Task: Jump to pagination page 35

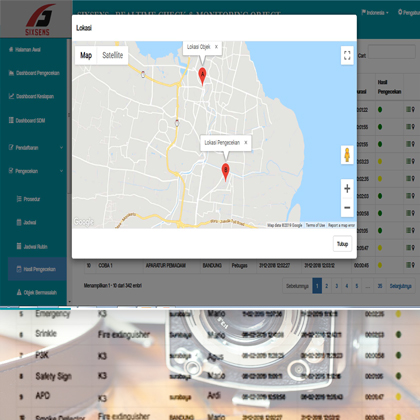Action: pyautogui.click(x=380, y=286)
